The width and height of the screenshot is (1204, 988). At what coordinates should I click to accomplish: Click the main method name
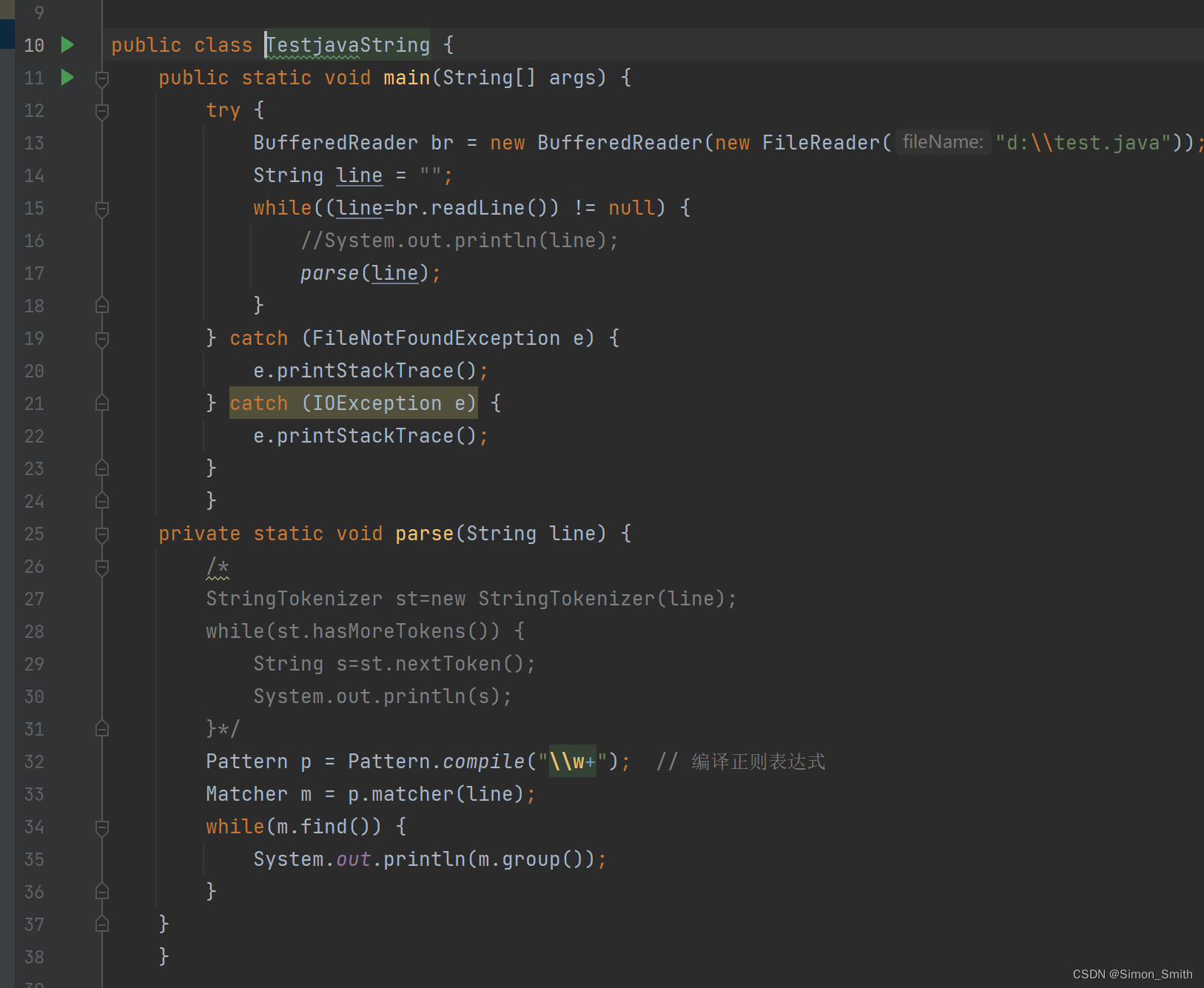click(x=407, y=78)
